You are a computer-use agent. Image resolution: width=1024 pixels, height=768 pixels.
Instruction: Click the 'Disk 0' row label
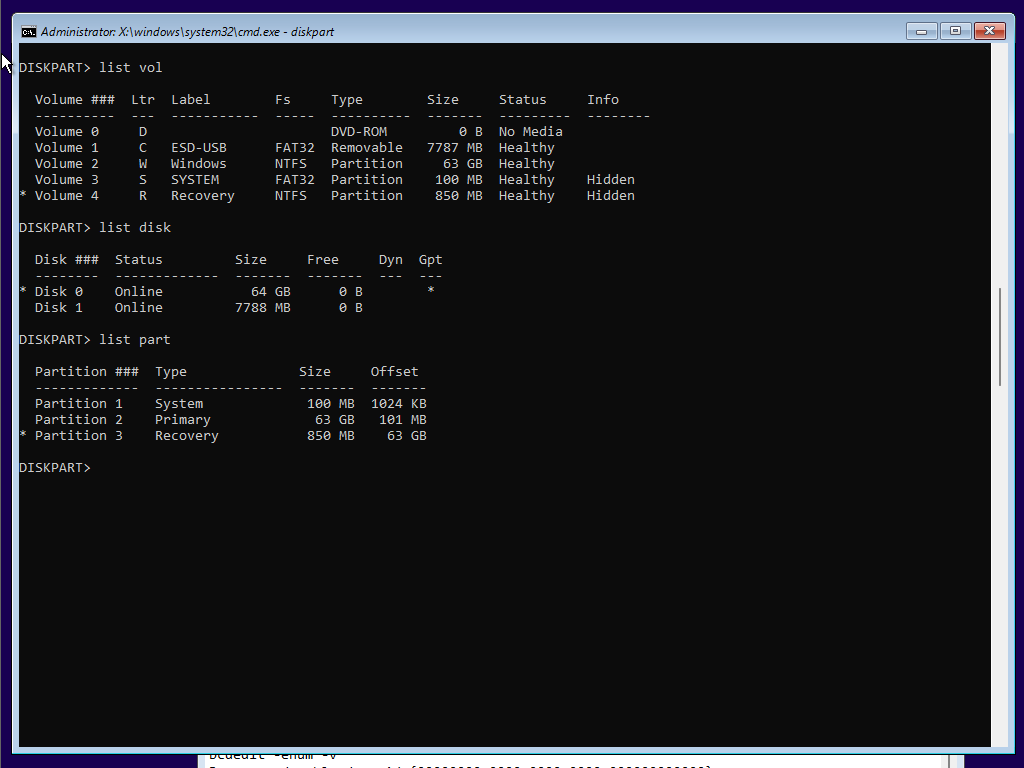click(x=59, y=292)
